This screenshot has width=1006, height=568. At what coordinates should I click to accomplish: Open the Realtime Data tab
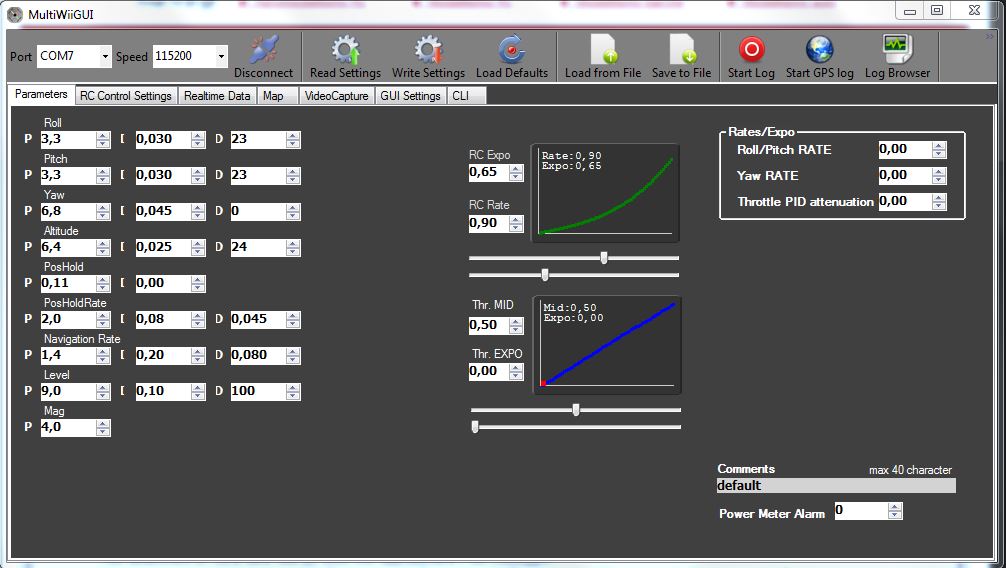217,96
